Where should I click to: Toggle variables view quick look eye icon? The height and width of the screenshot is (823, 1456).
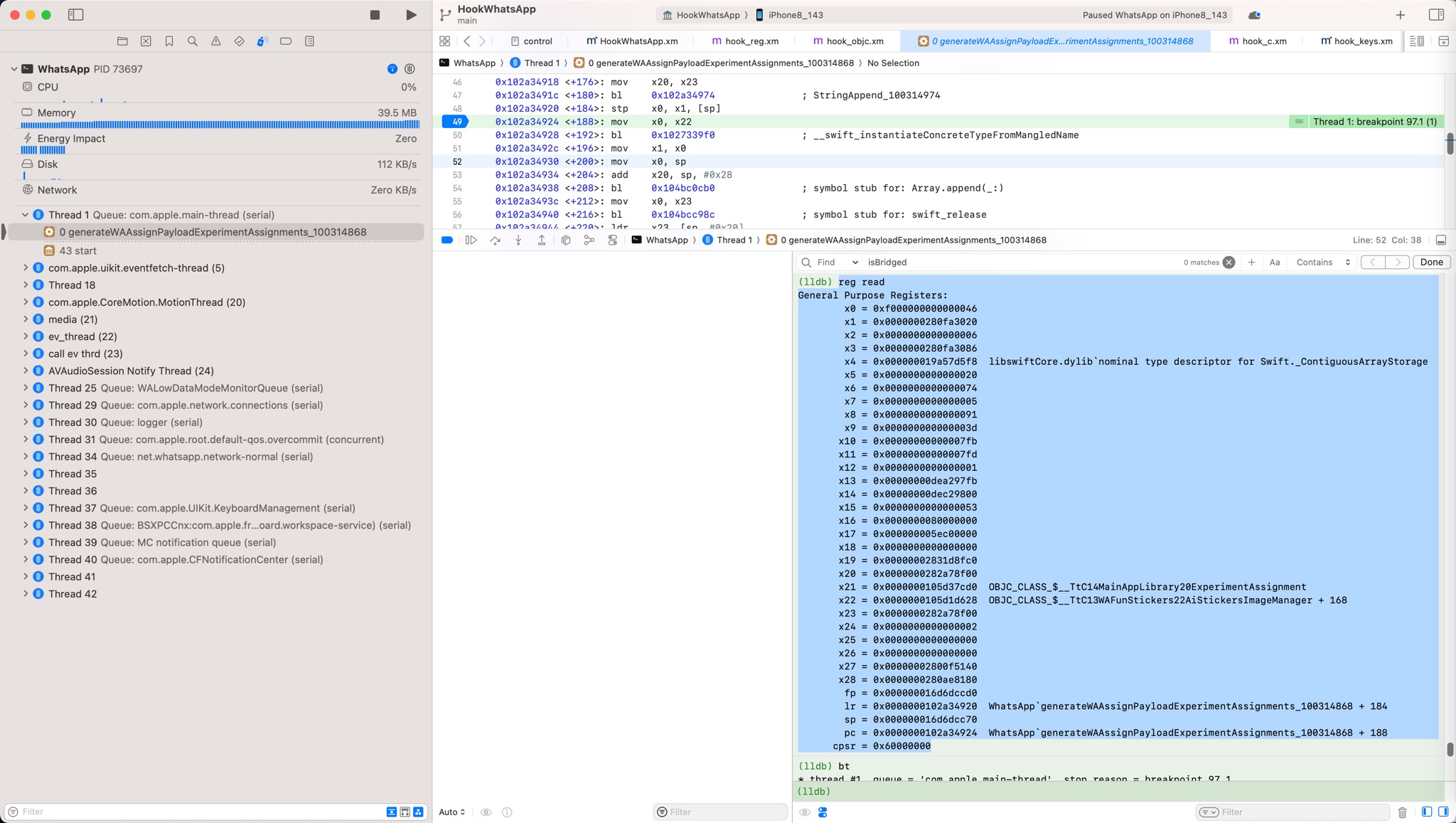pyautogui.click(x=486, y=812)
